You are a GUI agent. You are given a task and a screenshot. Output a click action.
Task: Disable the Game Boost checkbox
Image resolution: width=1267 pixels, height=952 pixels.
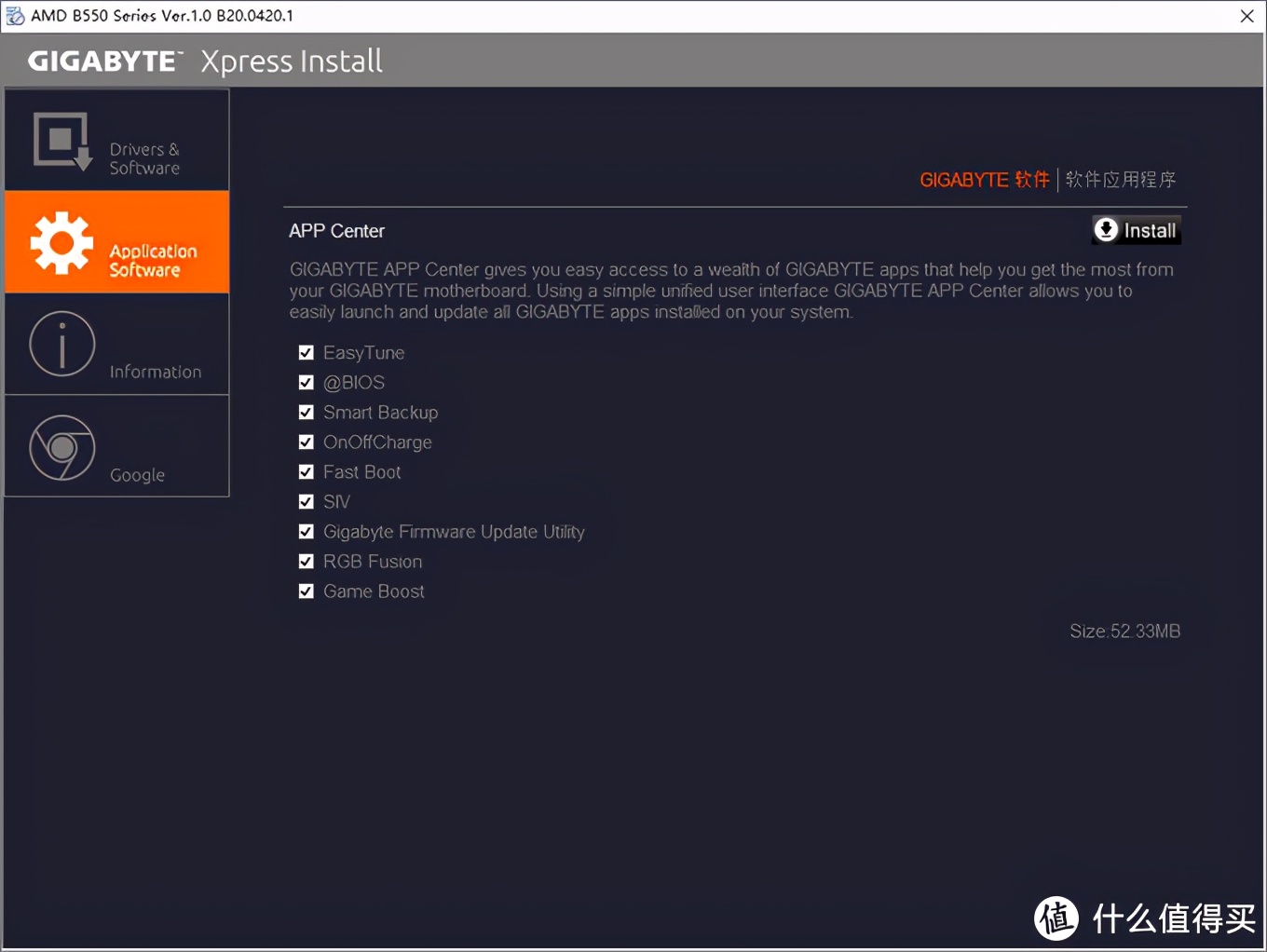click(306, 591)
